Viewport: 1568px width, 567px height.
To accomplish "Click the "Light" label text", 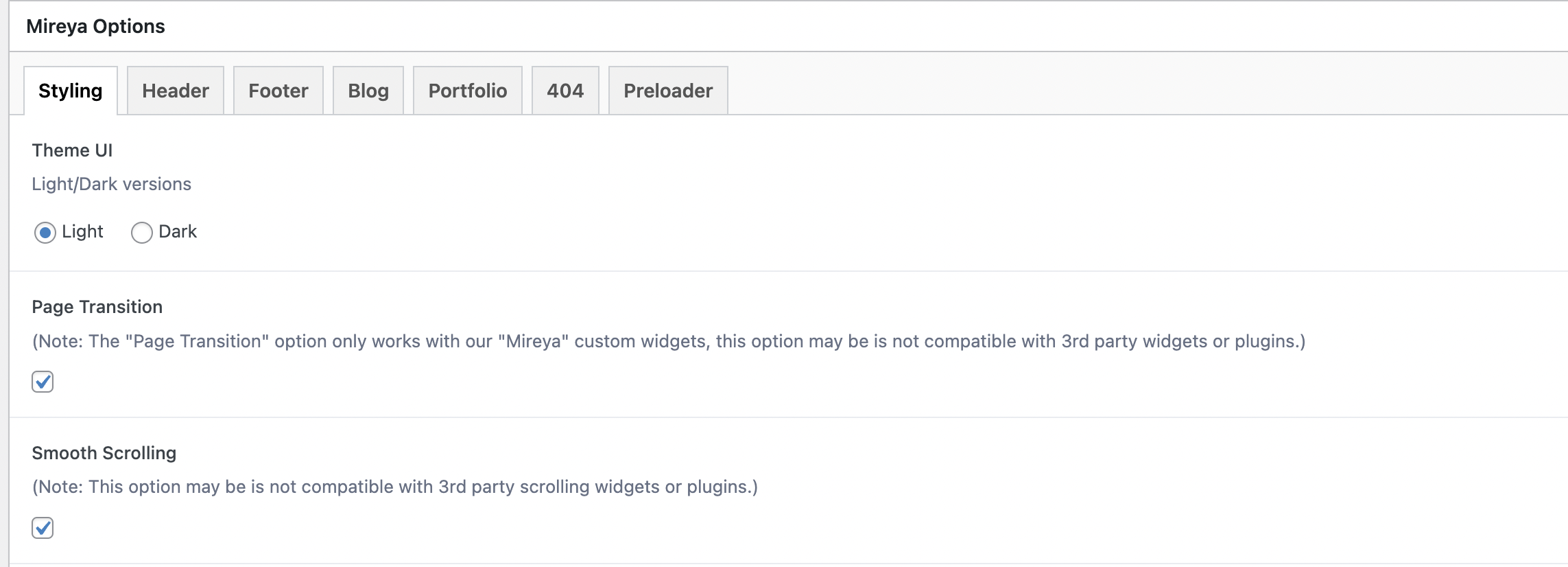I will click(x=82, y=231).
